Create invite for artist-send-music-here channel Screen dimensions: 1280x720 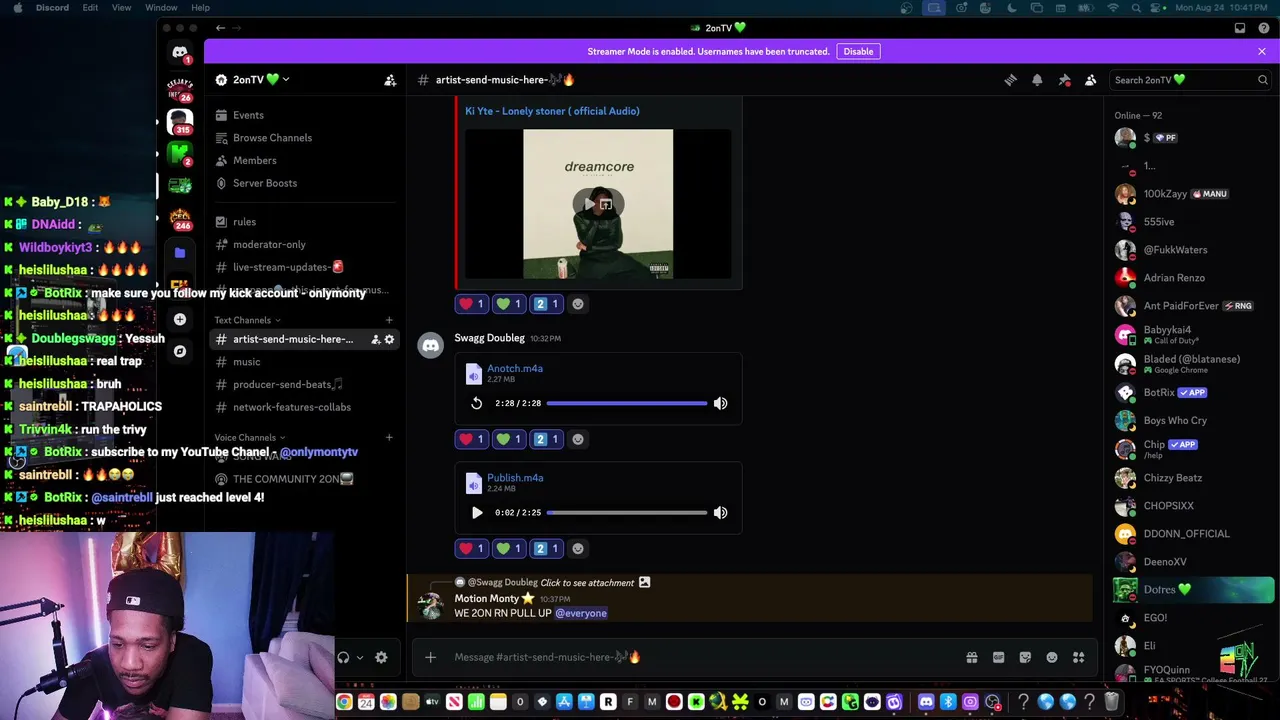pos(375,339)
